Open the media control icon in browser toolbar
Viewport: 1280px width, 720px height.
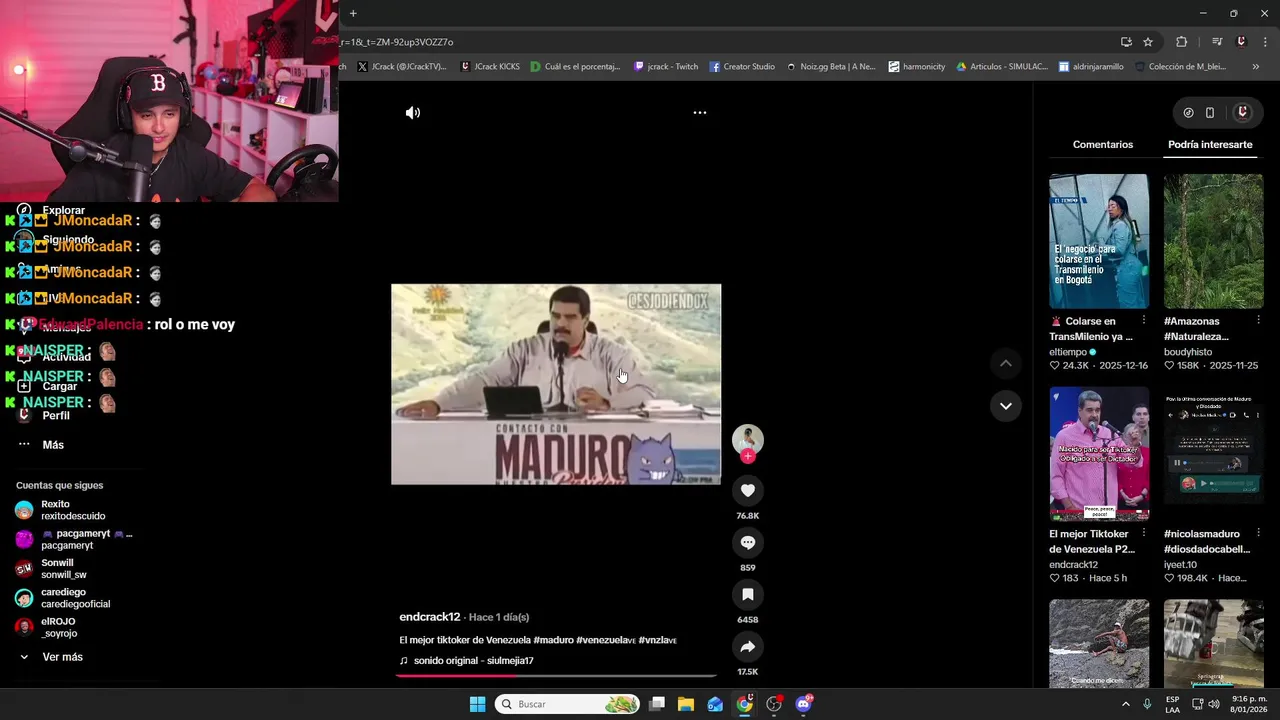coord(1217,42)
